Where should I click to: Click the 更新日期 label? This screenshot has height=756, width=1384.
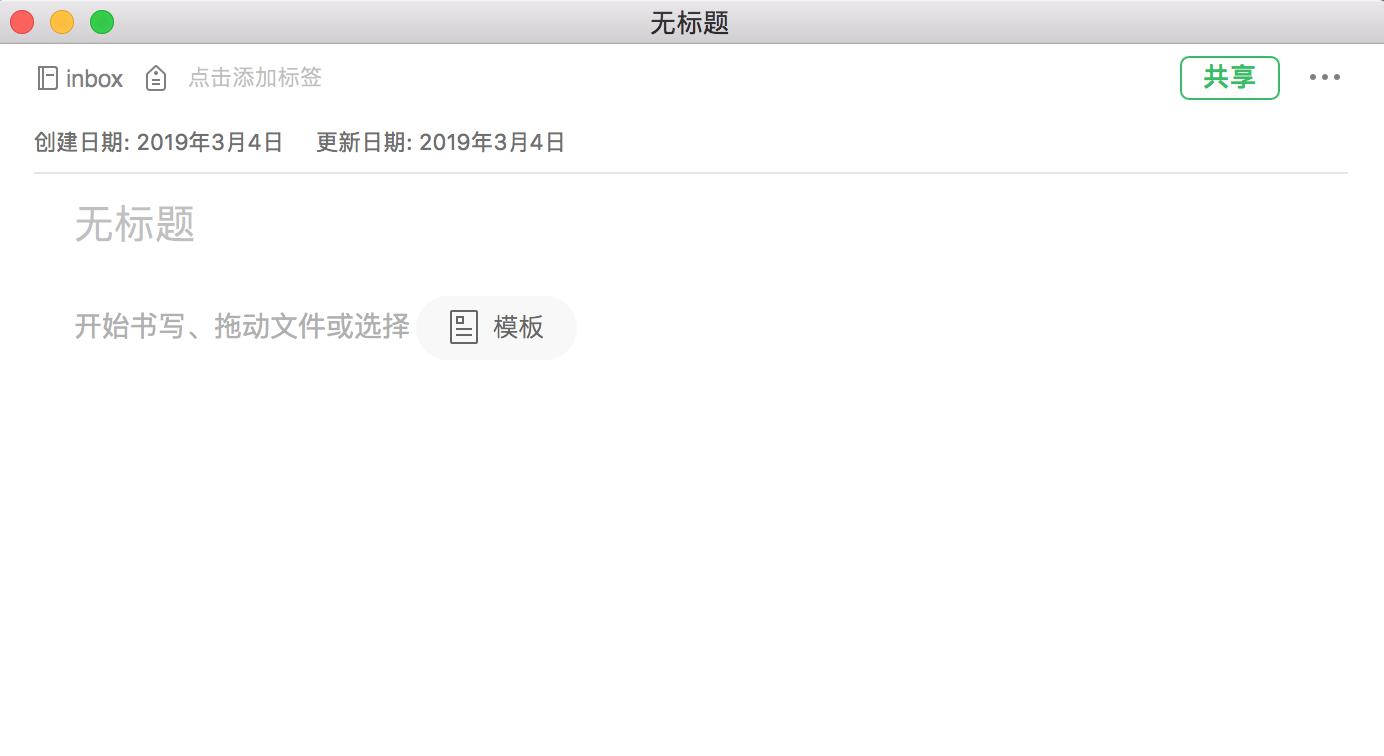[364, 142]
